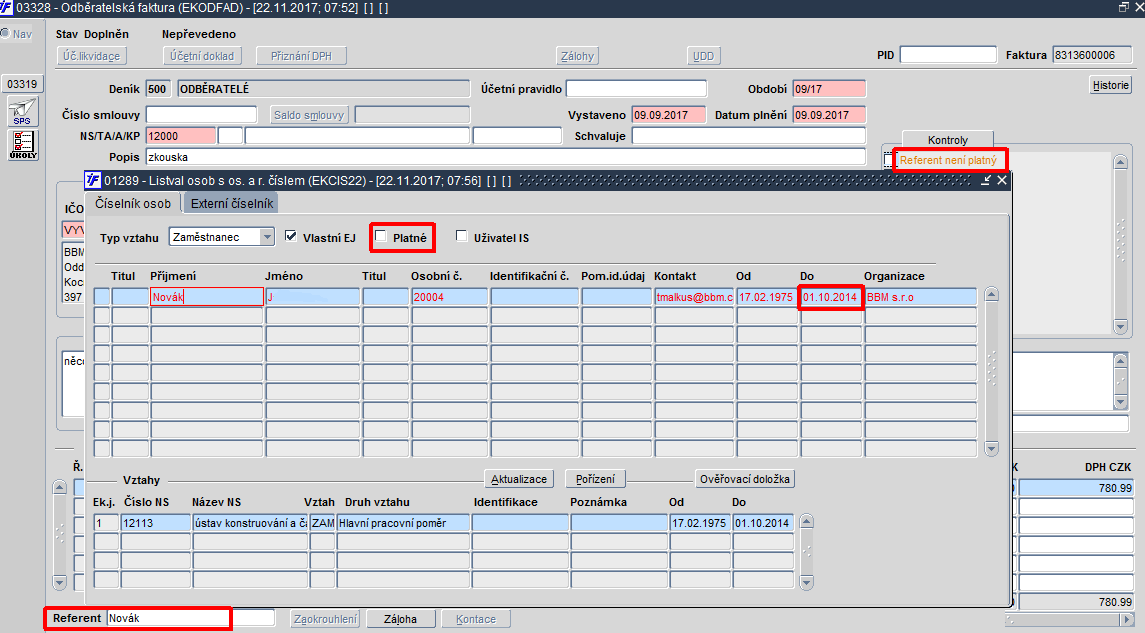The width and height of the screenshot is (1145, 633).
Task: Select the Číselník osob tab
Action: click(133, 204)
